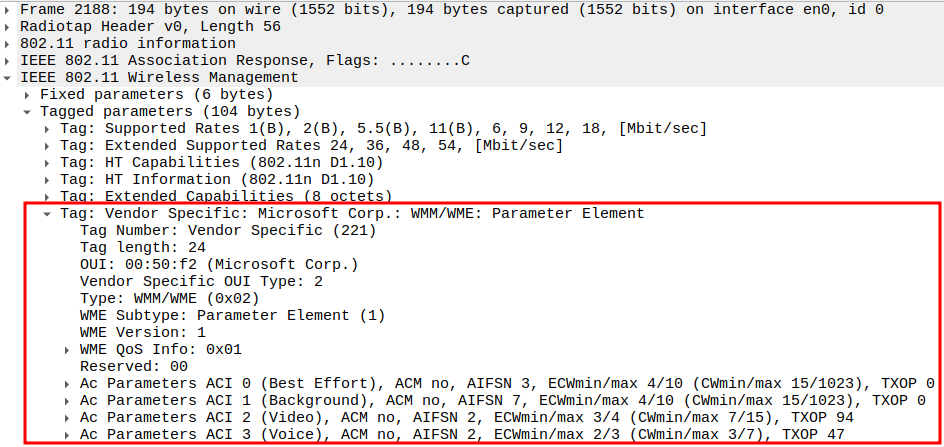This screenshot has width=944, height=447.
Task: Expand the Radiotap Header v0 section
Action: click(x=9, y=26)
